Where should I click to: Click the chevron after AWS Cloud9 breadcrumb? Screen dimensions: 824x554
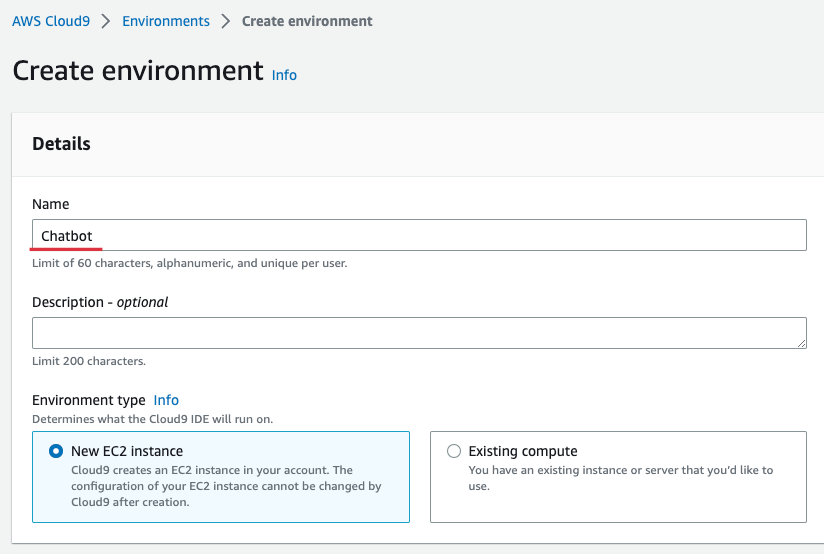point(105,21)
